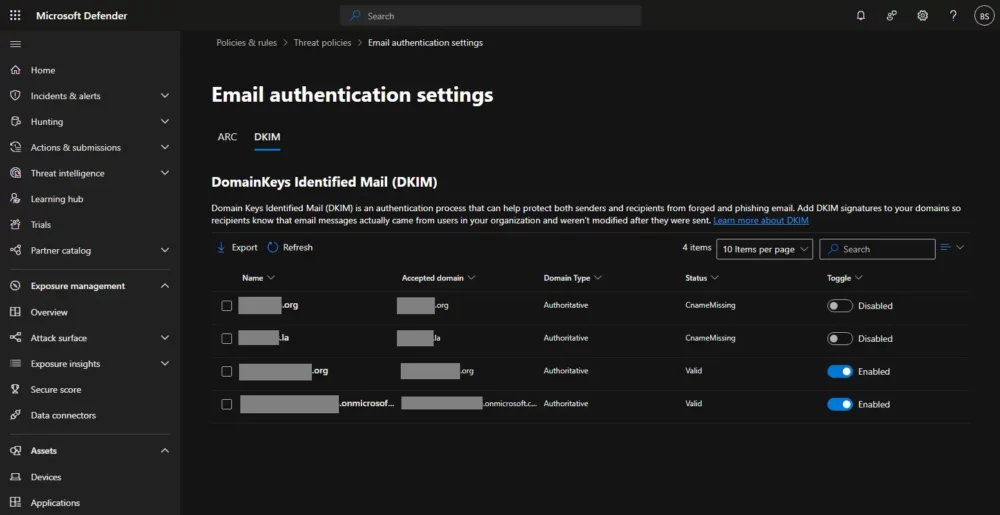The width and height of the screenshot is (1000, 515).
Task: Click the Applications icon in sidebar
Action: coord(15,503)
